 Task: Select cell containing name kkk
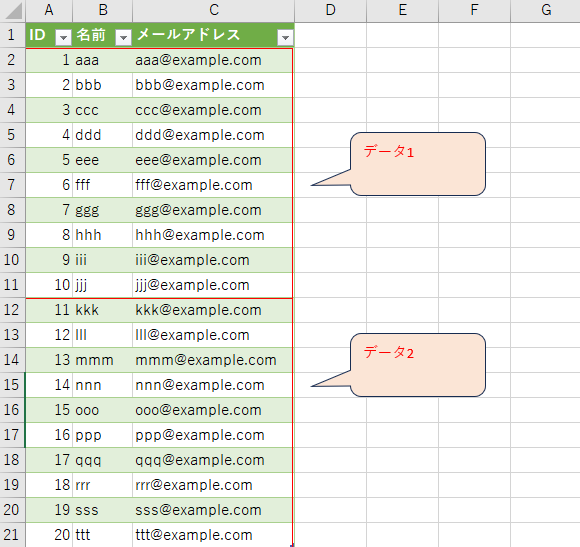(102, 310)
